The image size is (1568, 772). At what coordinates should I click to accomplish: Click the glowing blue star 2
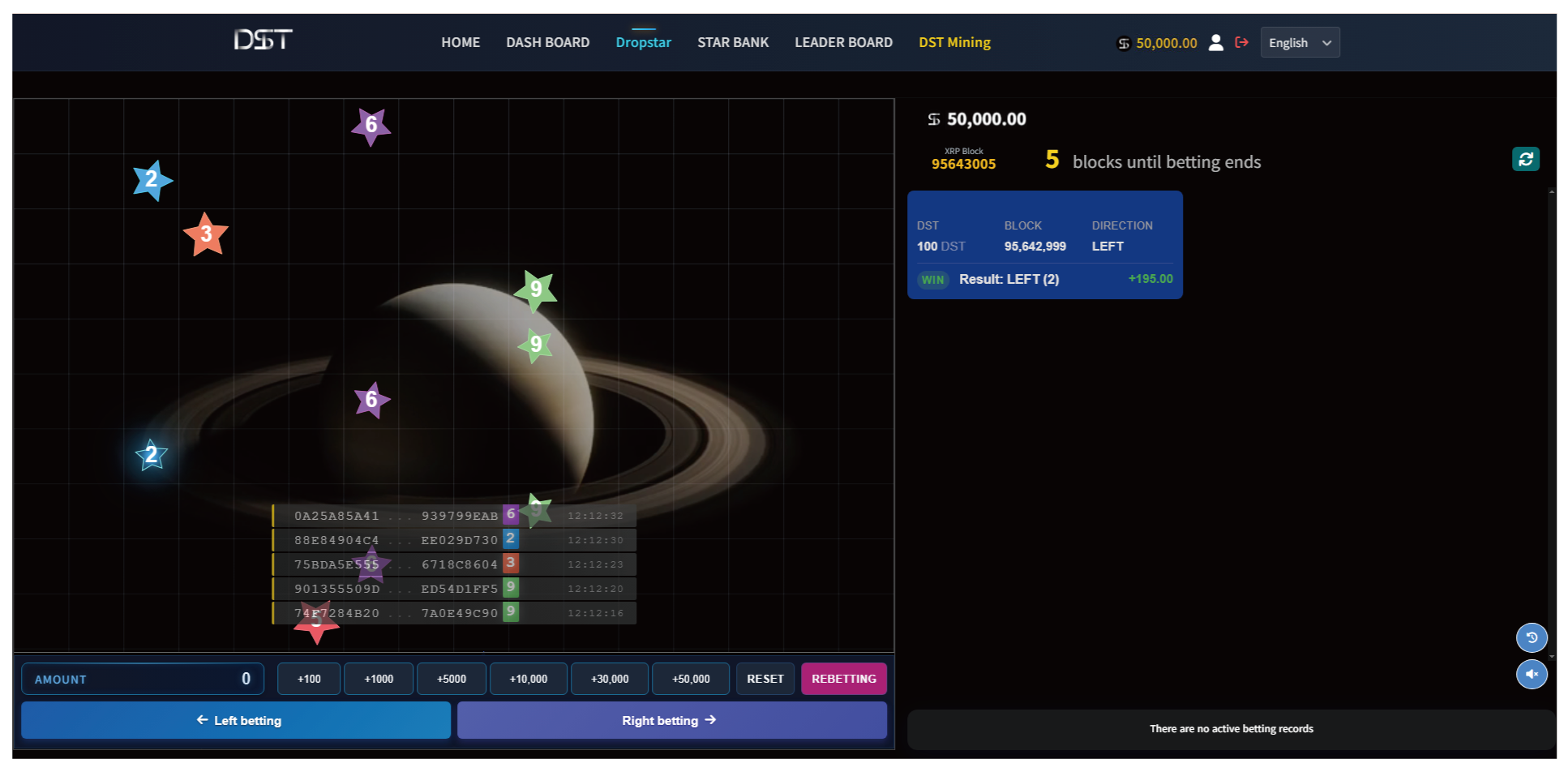click(x=152, y=455)
